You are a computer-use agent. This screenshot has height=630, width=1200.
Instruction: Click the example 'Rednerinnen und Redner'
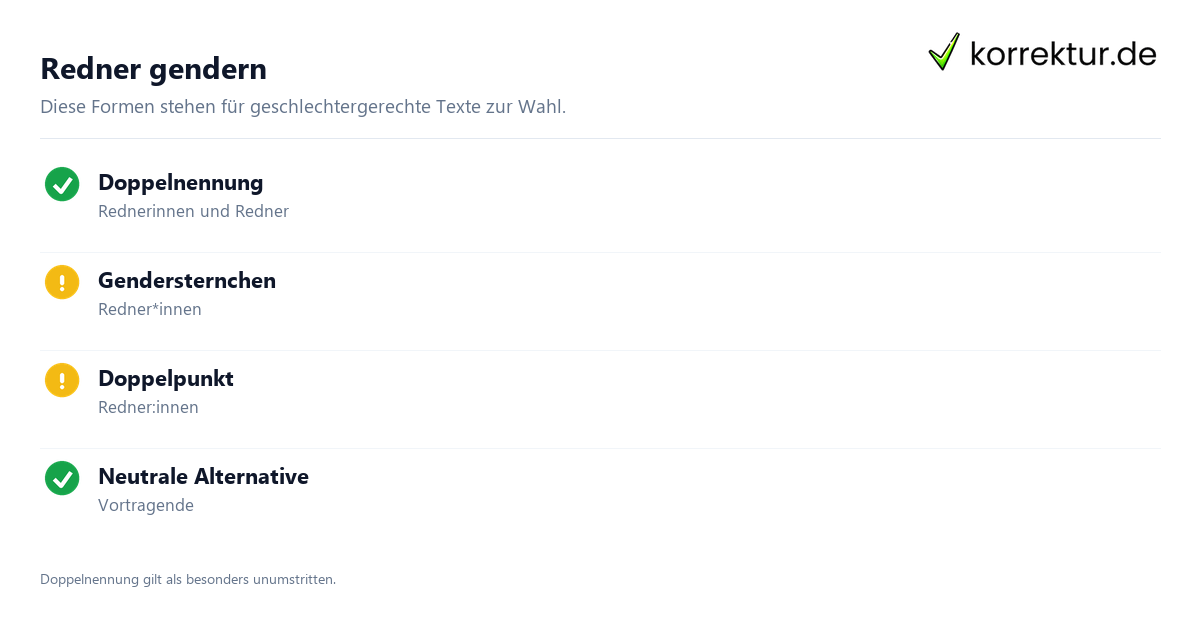click(x=193, y=211)
